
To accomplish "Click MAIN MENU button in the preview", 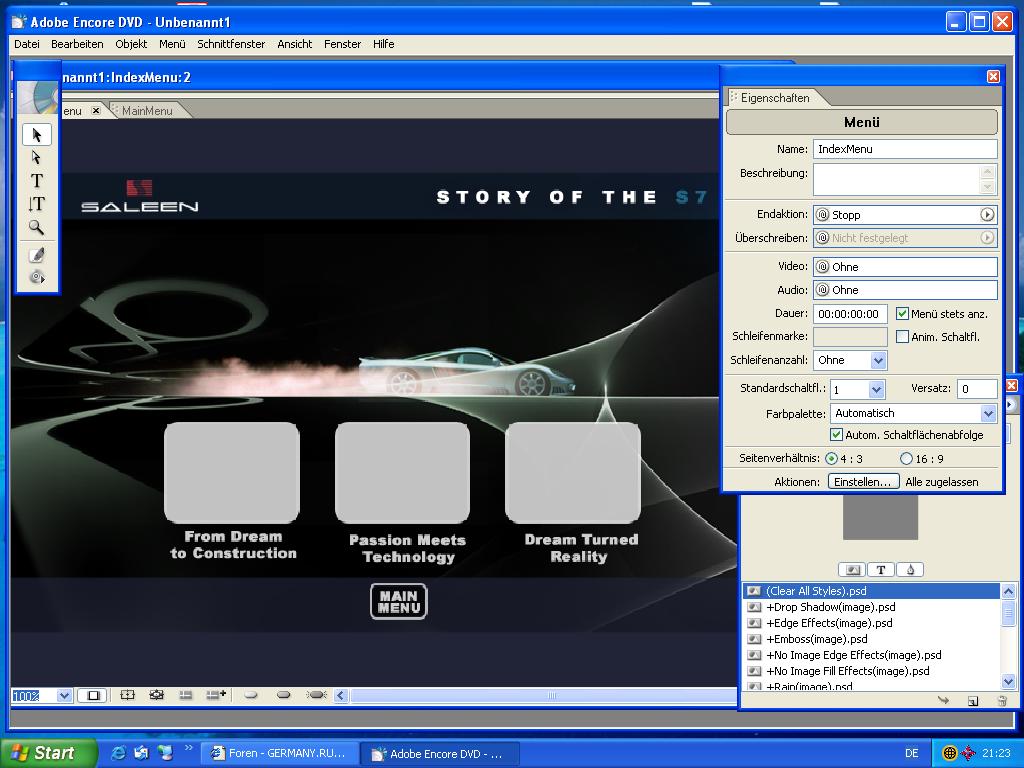I will pos(398,601).
